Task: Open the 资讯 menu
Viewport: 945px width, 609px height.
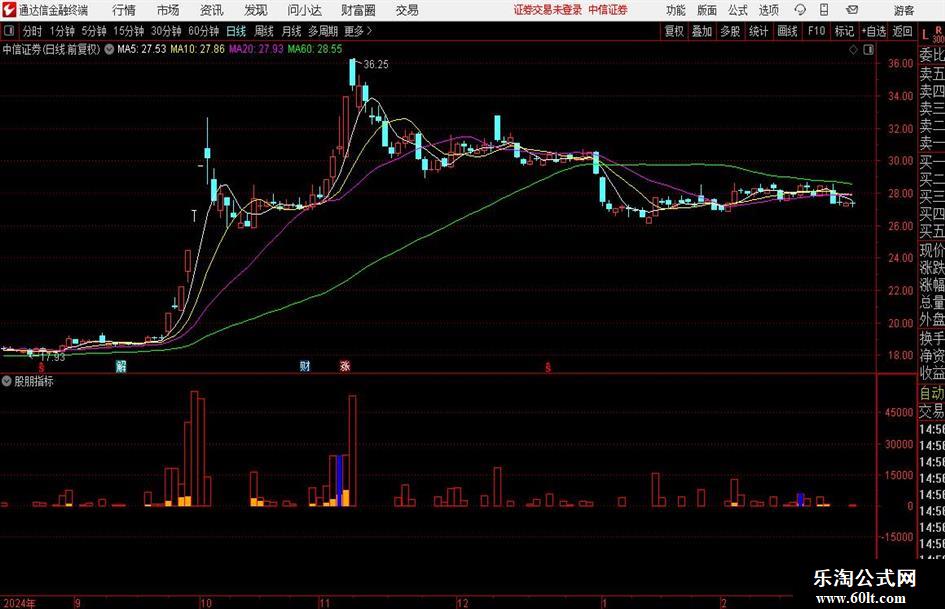Action: coord(212,10)
